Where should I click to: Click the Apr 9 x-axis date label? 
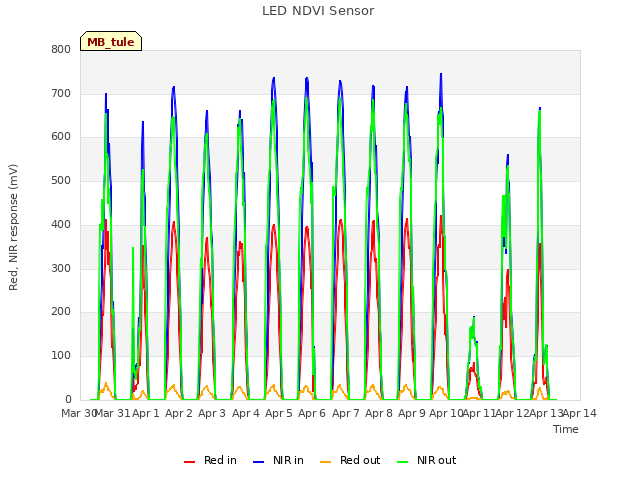pos(412,413)
